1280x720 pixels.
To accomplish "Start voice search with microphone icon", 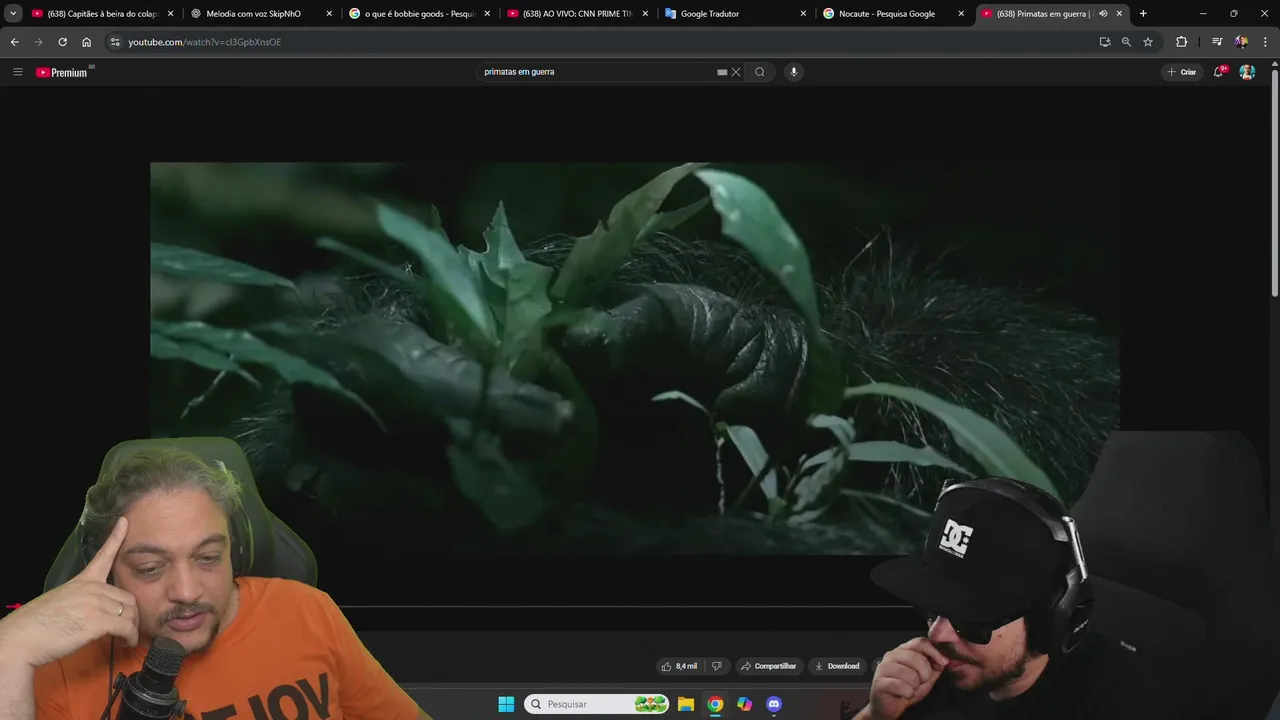I will click(x=794, y=72).
